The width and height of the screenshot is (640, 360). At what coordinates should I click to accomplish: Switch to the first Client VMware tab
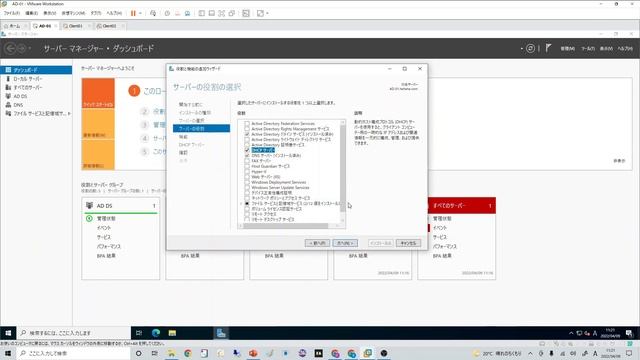[x=76, y=26]
